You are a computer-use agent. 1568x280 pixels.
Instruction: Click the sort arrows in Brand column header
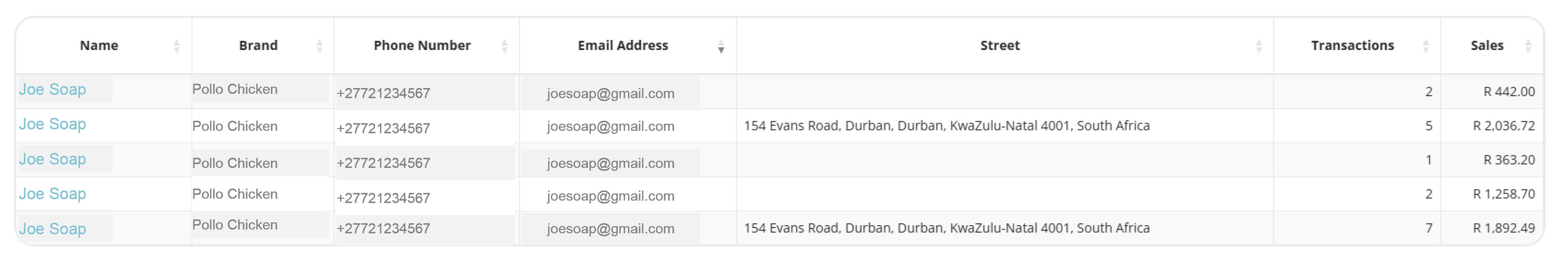[320, 46]
